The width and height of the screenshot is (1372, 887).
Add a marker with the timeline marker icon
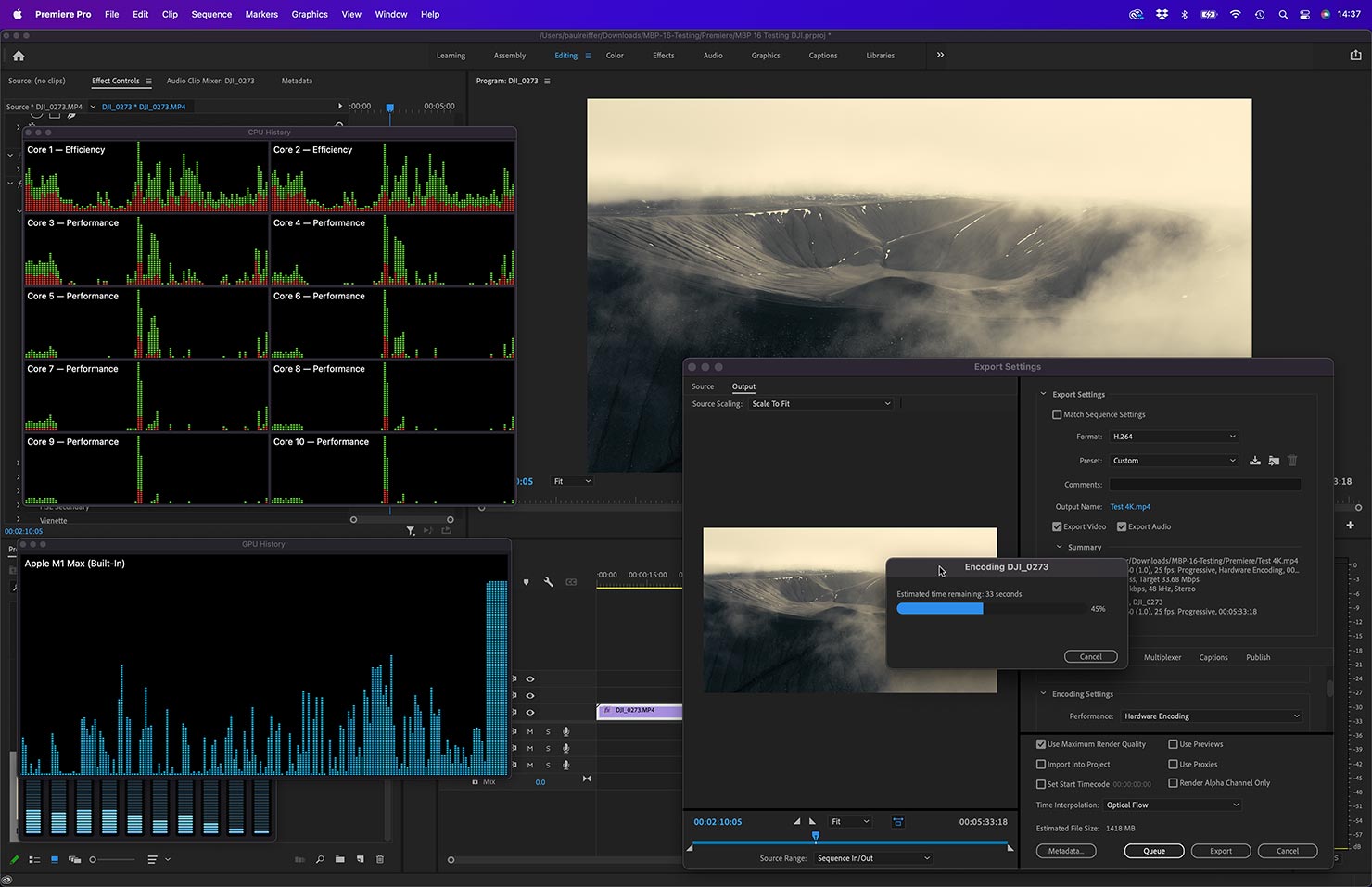pyautogui.click(x=527, y=582)
